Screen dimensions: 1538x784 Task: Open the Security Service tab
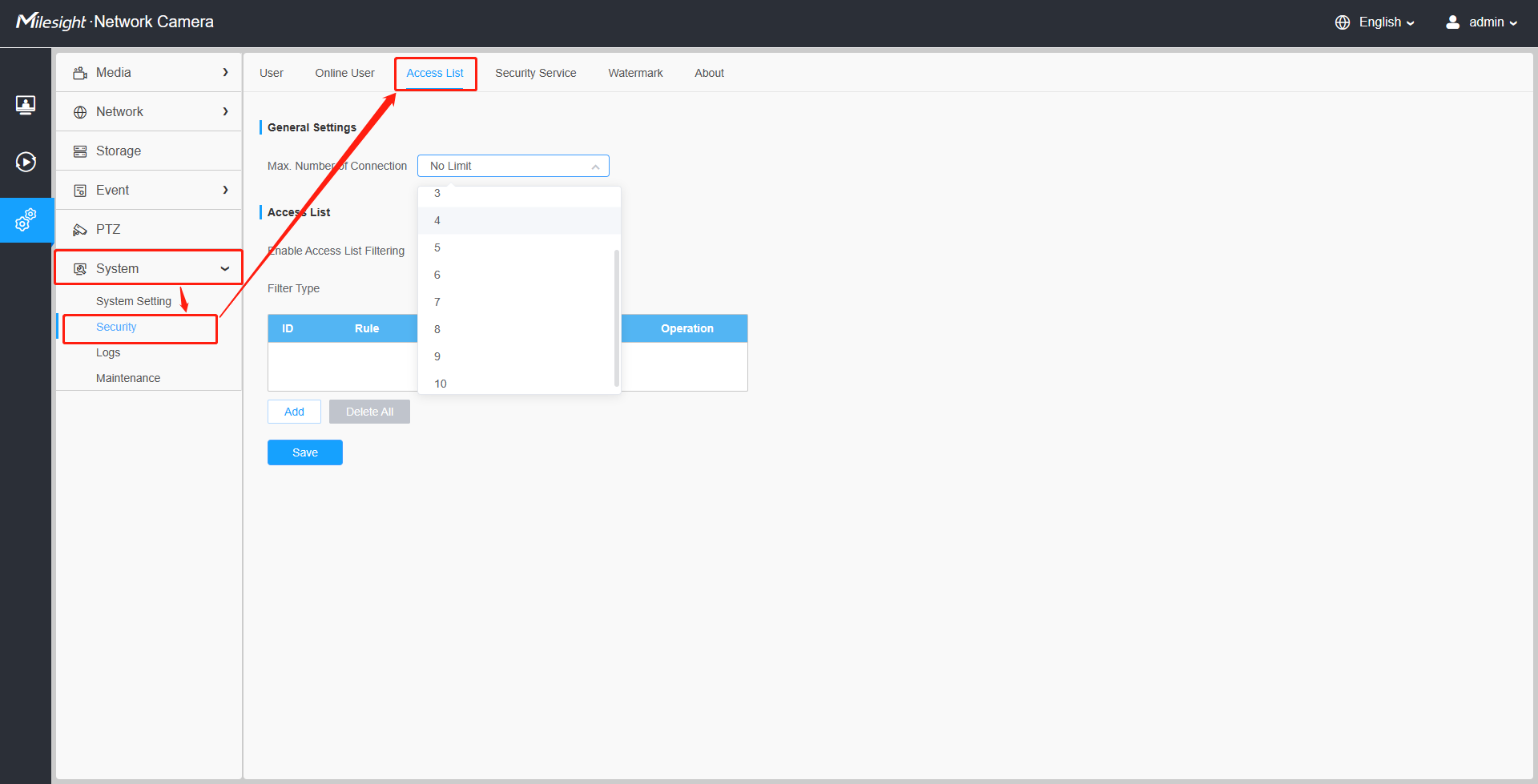(x=536, y=73)
